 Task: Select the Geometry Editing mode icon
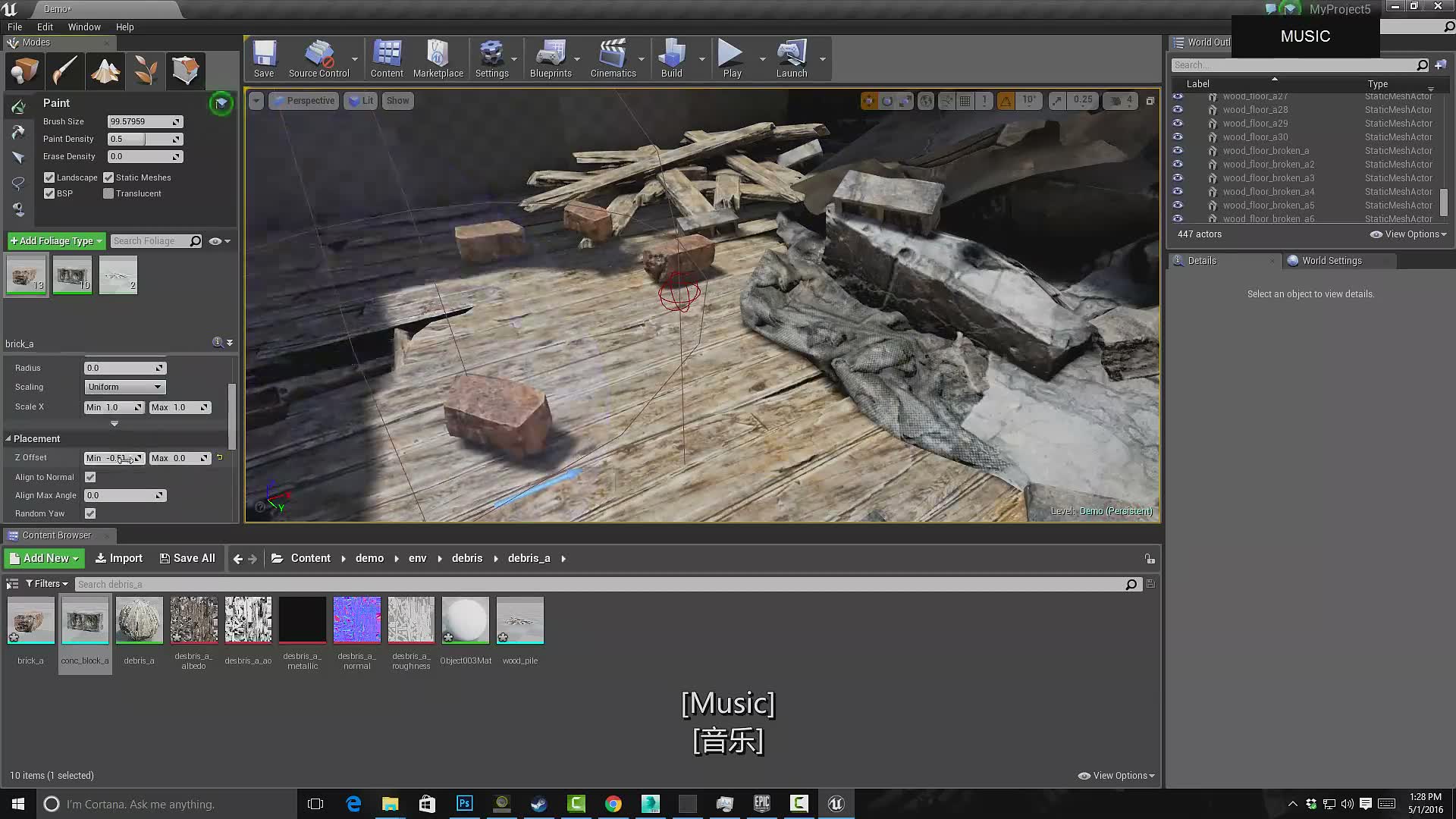point(186,71)
